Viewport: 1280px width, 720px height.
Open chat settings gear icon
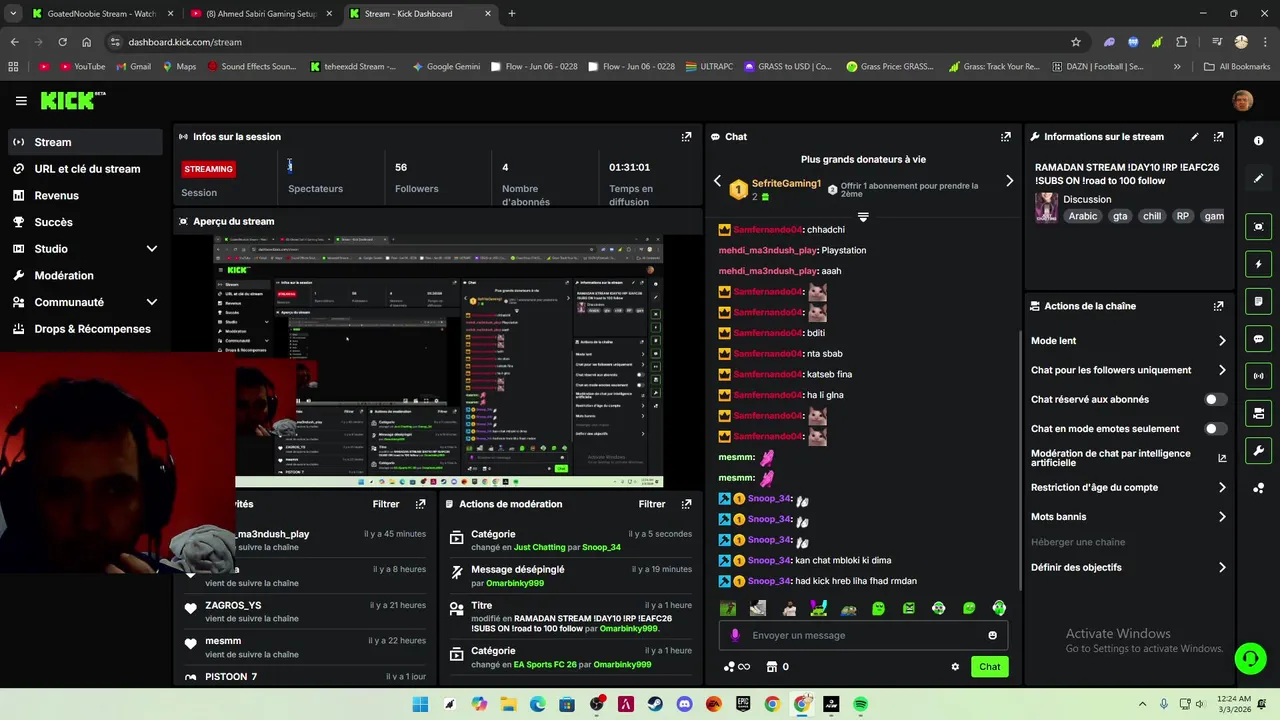click(955, 667)
